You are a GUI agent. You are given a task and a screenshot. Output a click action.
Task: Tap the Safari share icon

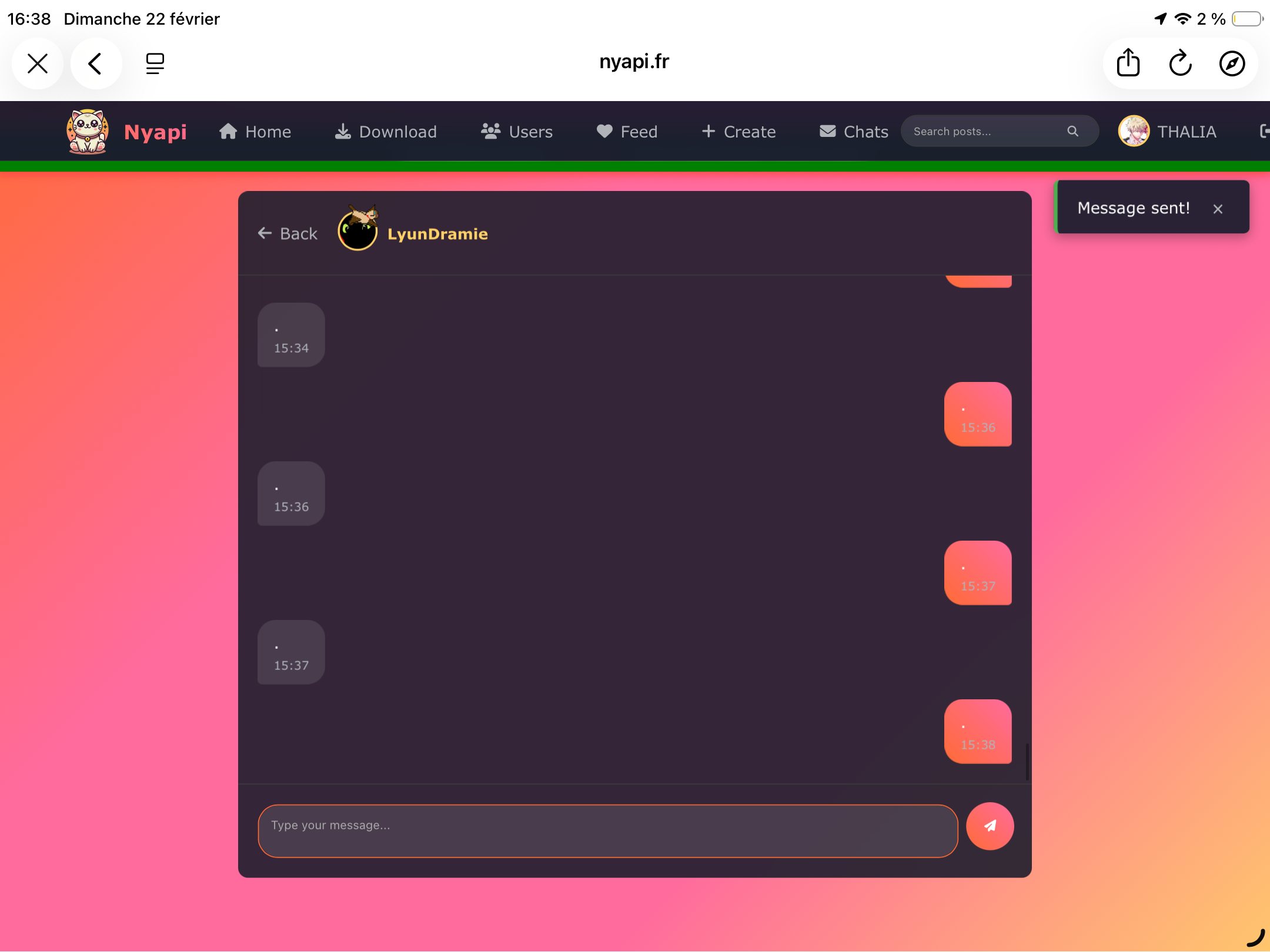tap(1128, 63)
